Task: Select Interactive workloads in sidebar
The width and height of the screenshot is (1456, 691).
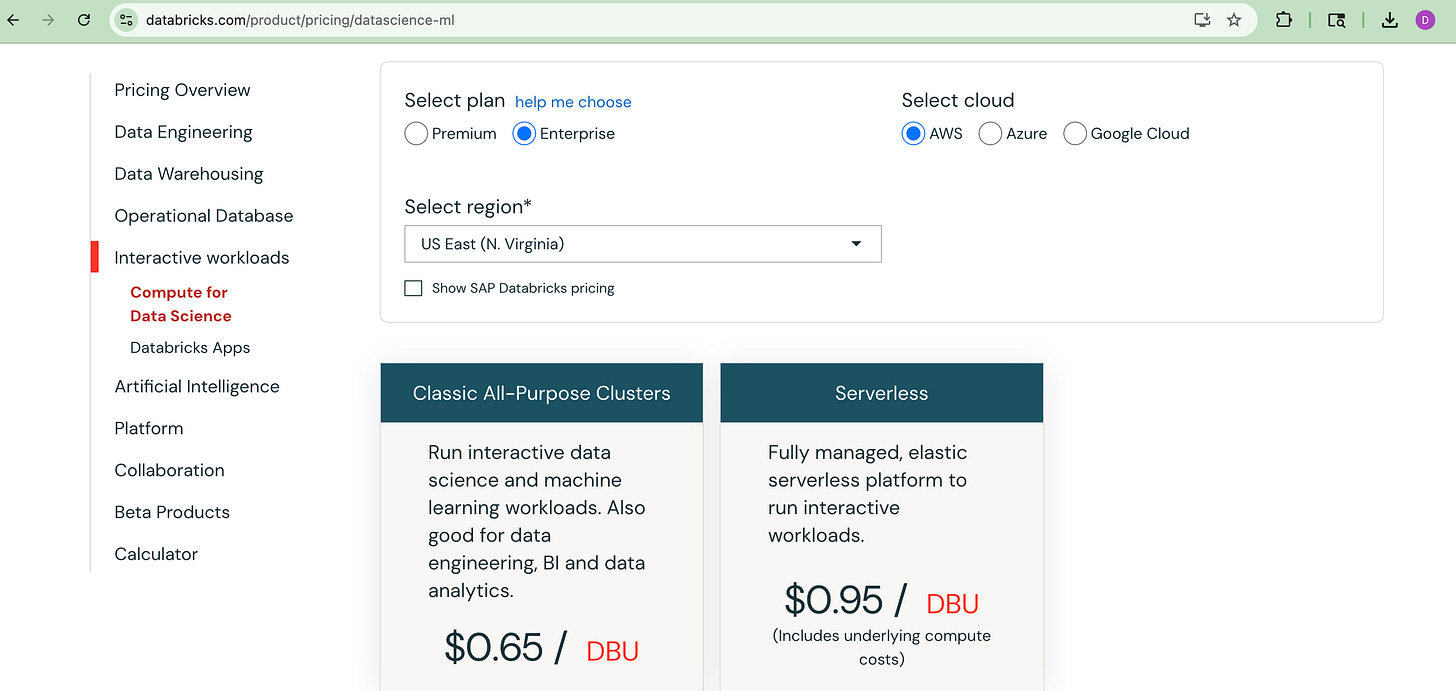Action: click(x=202, y=258)
